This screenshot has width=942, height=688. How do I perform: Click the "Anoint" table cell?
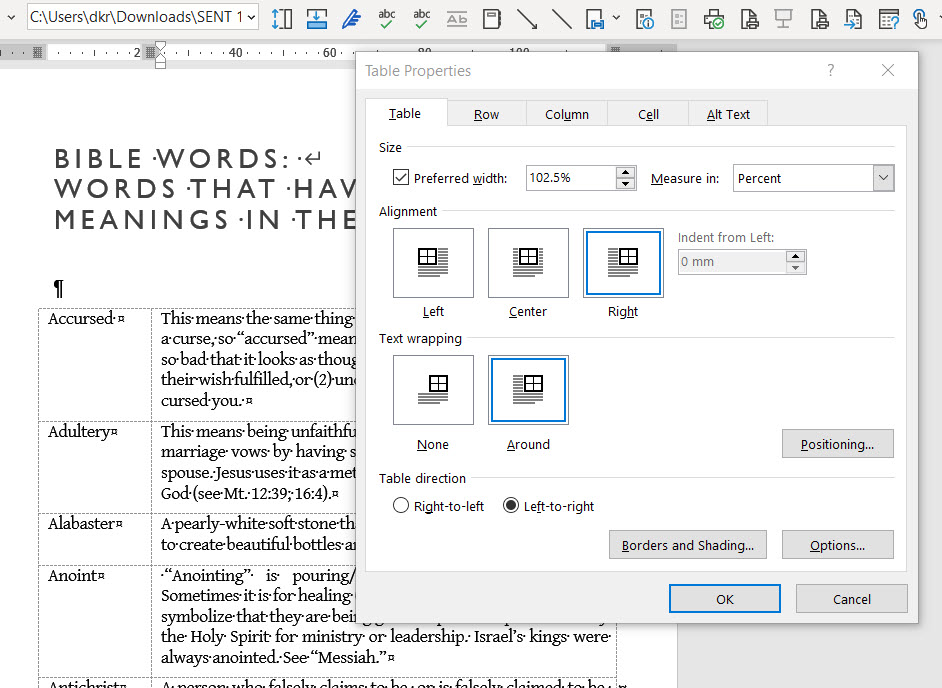pos(95,621)
